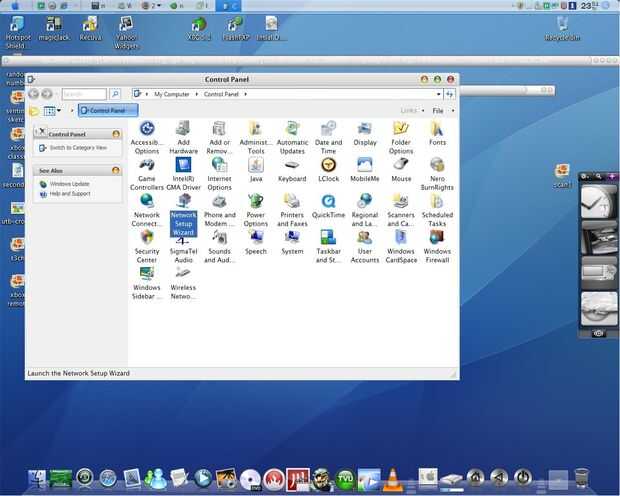Open the Fonts folder
The height and width of the screenshot is (496, 620).
pos(437,134)
